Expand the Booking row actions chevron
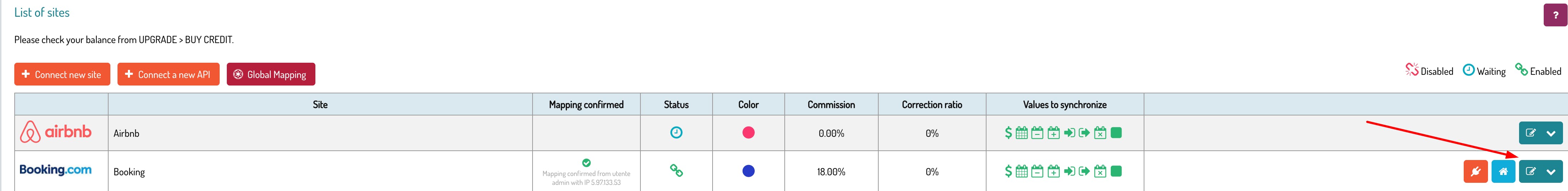This screenshot has height=191, width=1568. (x=1550, y=172)
